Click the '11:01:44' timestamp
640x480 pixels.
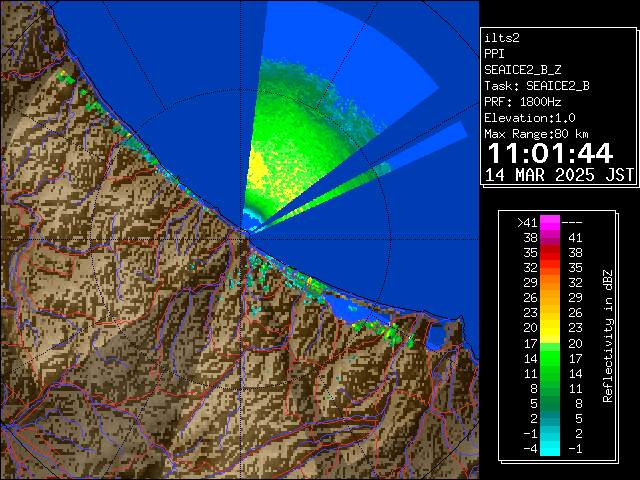tap(550, 153)
